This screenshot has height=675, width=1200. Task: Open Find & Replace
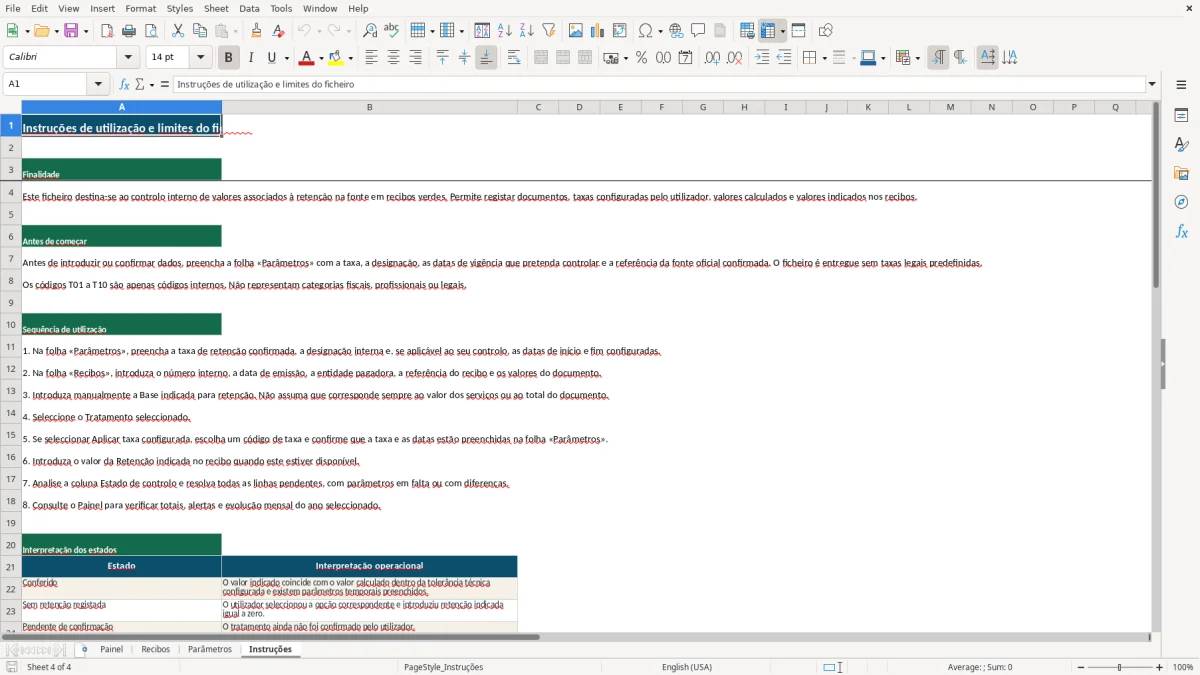pyautogui.click(x=370, y=31)
